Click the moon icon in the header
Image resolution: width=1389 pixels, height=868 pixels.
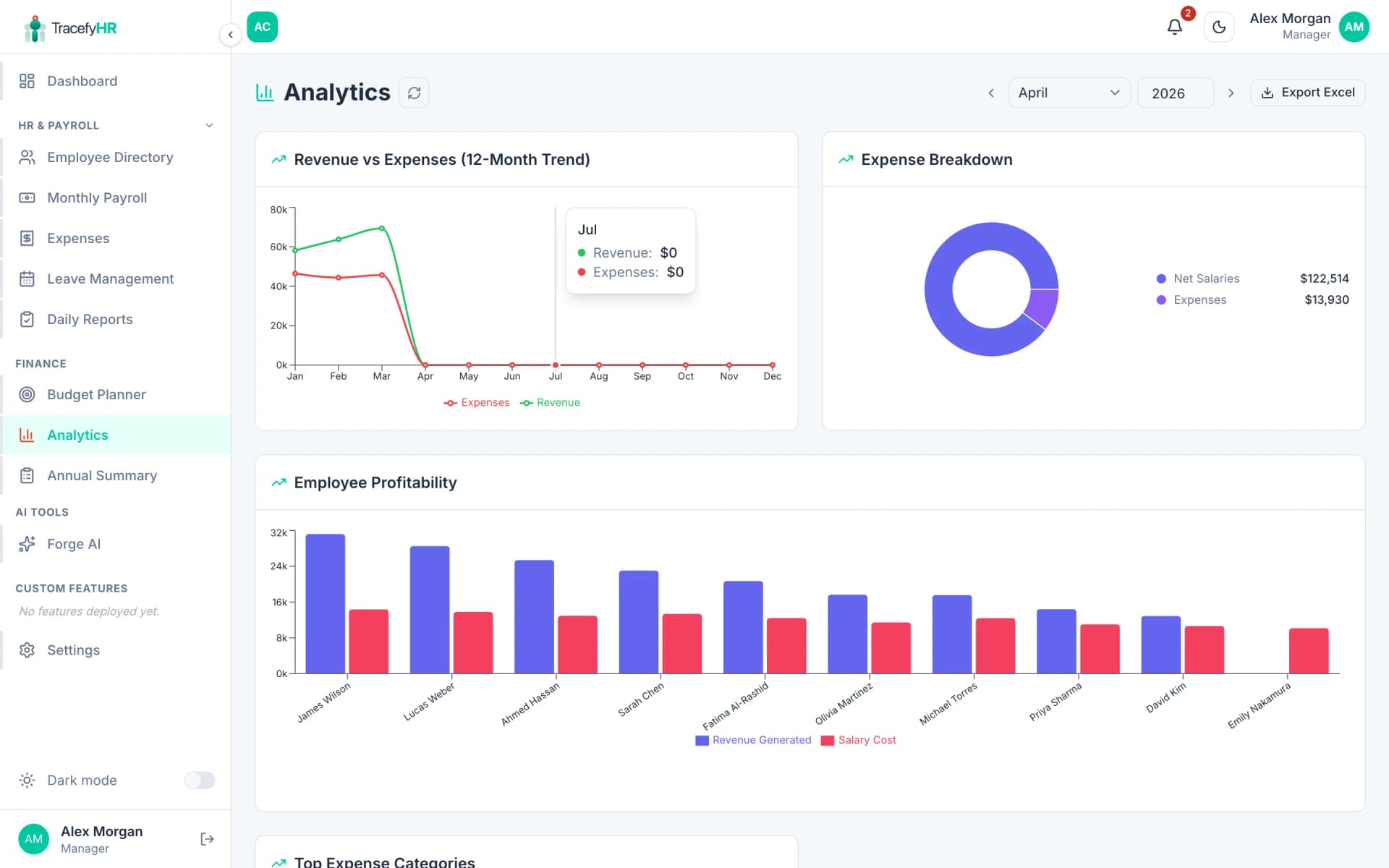tap(1219, 27)
